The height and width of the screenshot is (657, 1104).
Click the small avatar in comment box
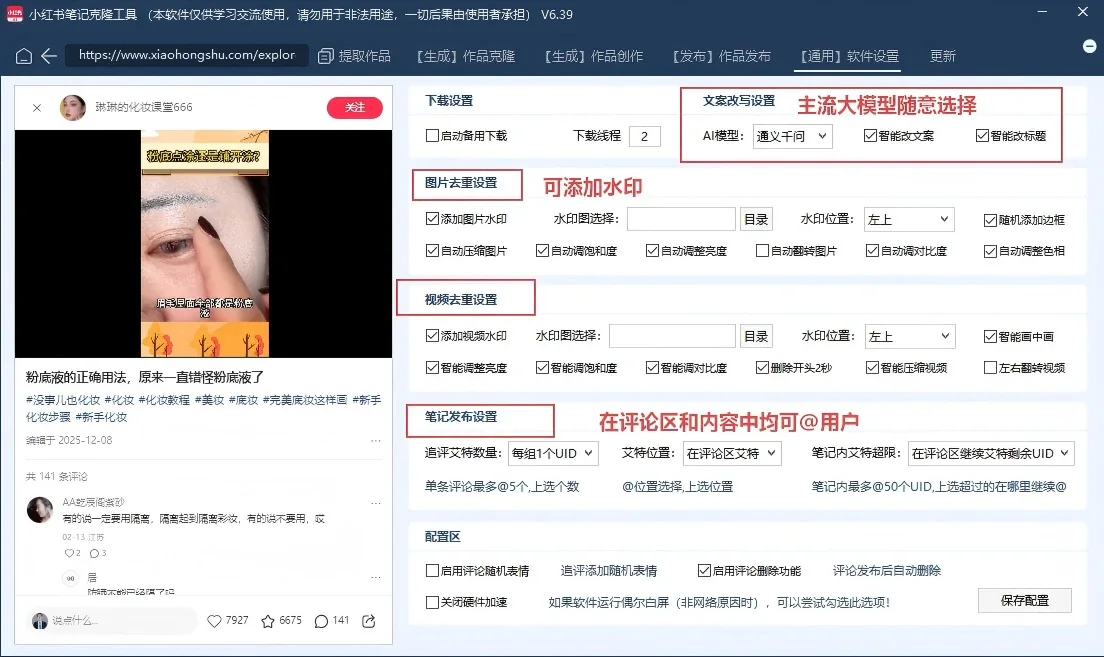click(x=40, y=620)
